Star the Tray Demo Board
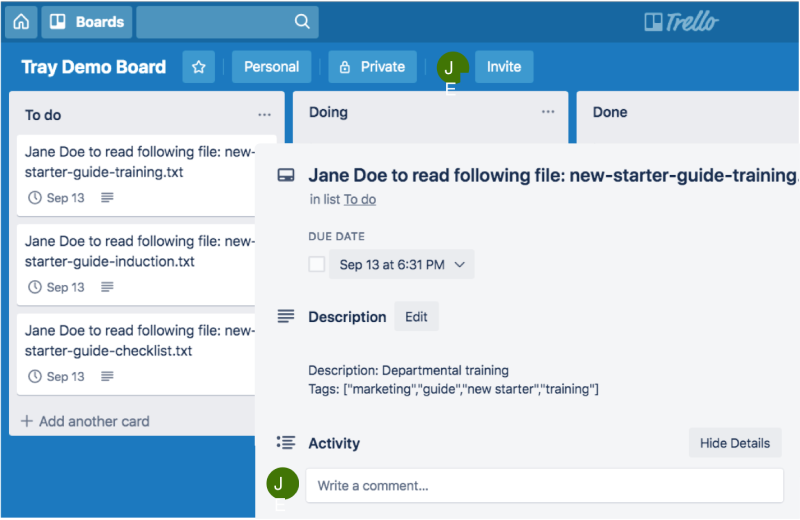This screenshot has height=520, width=800. (x=198, y=67)
